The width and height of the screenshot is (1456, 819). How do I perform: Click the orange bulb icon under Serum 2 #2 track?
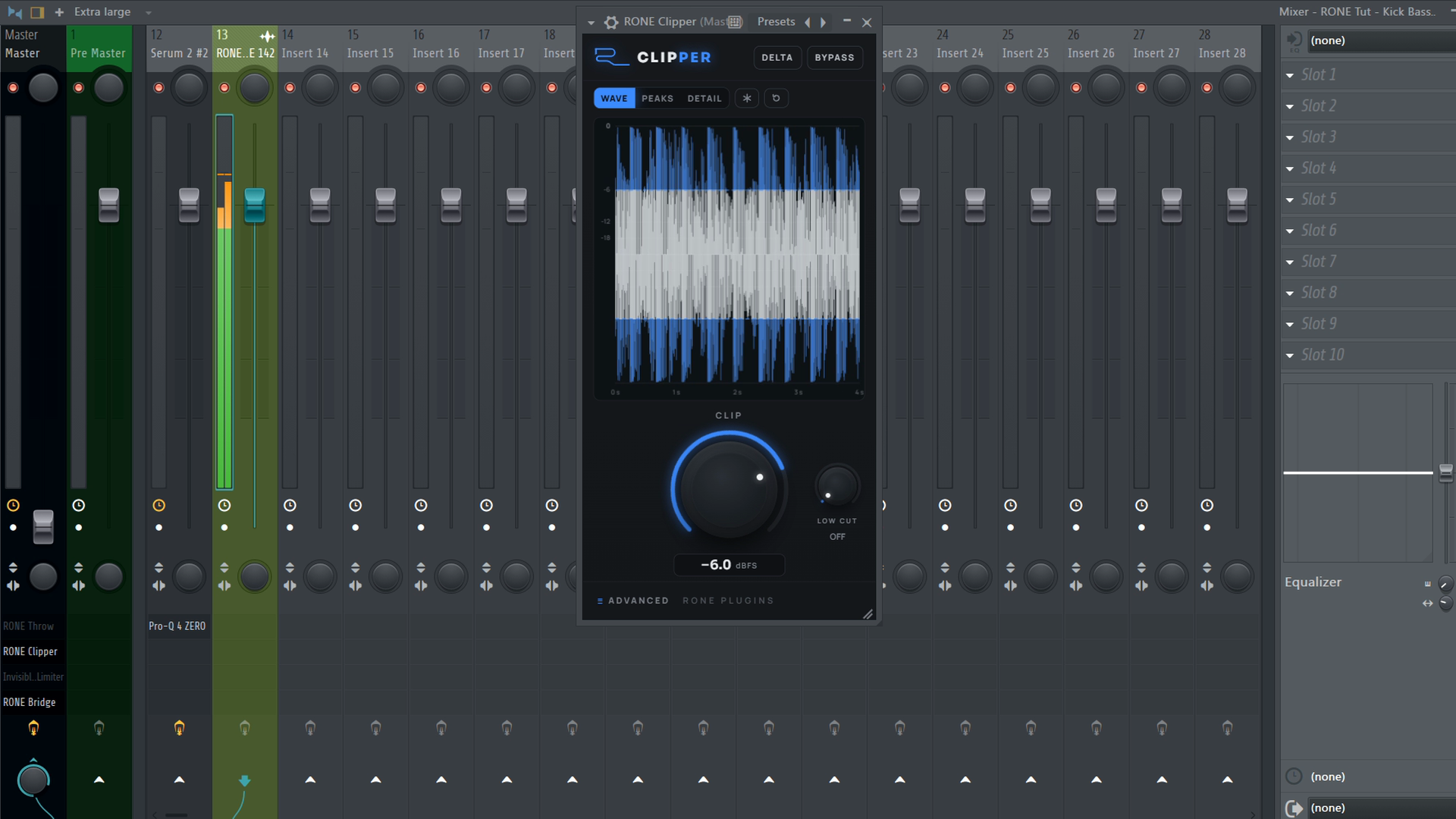(x=179, y=728)
